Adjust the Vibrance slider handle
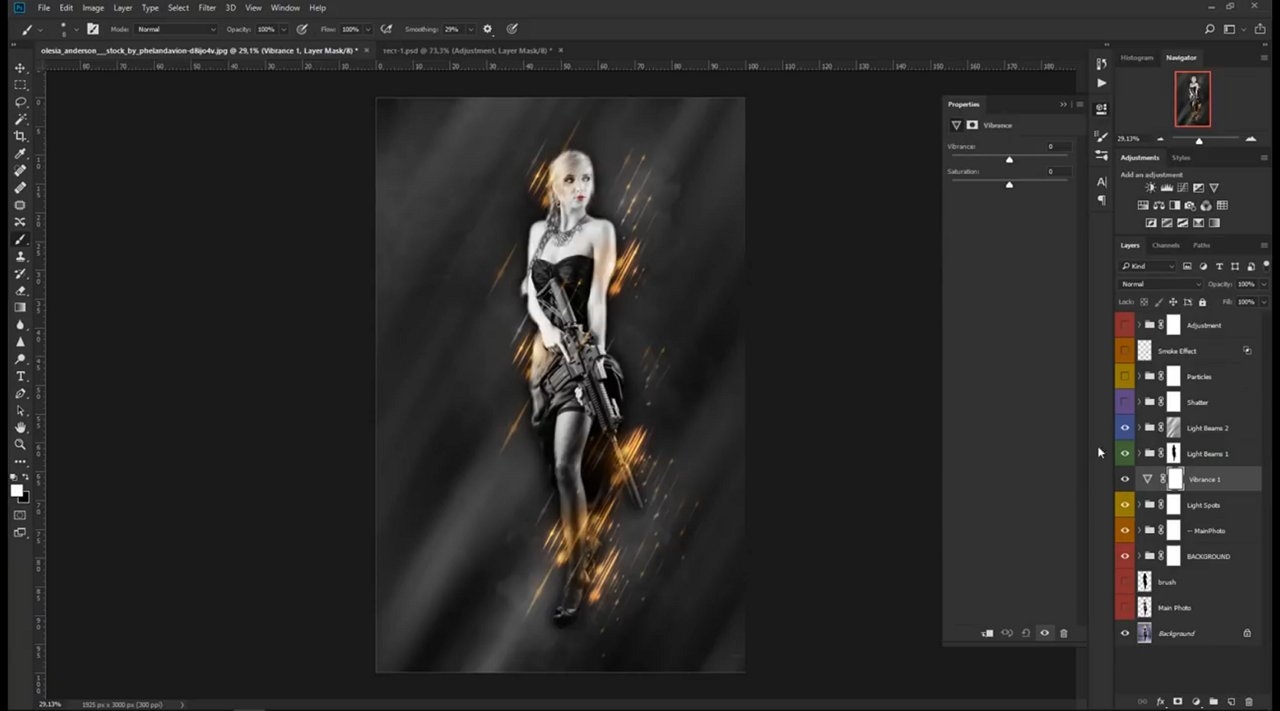The image size is (1280, 711). click(1009, 159)
